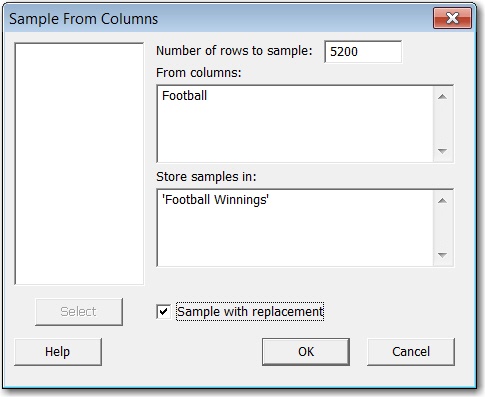Cancel the sampling dialog
485x397 pixels.
[x=411, y=352]
